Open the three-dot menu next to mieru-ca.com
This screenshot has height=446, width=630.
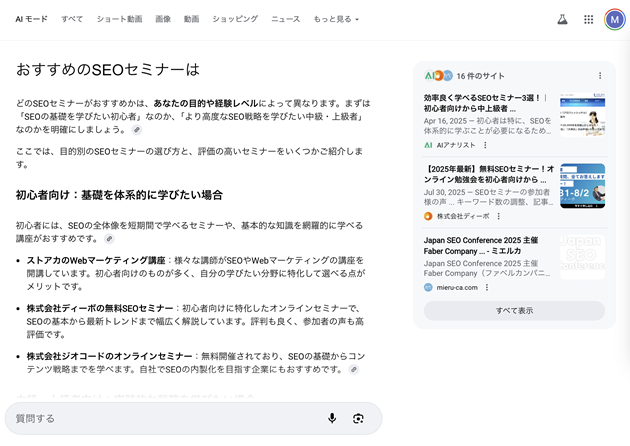coord(487,287)
